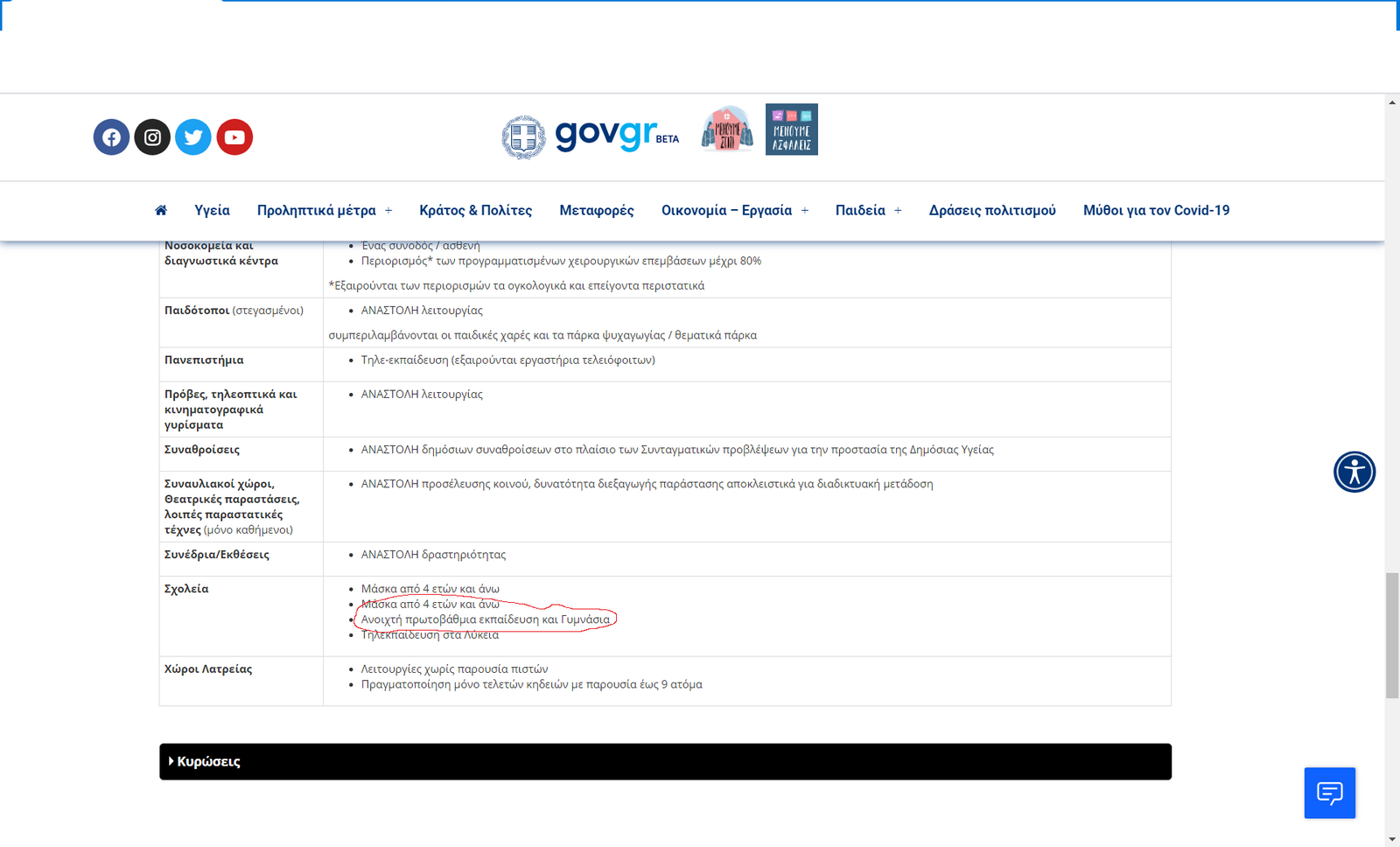Go to home via house icon
This screenshot has width=1400, height=847.
click(161, 210)
